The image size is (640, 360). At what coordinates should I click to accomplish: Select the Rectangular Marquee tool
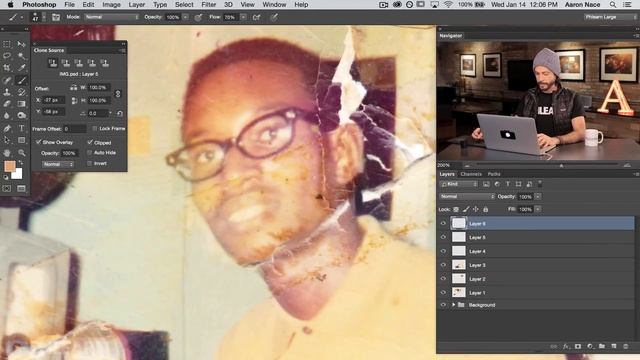click(x=7, y=44)
